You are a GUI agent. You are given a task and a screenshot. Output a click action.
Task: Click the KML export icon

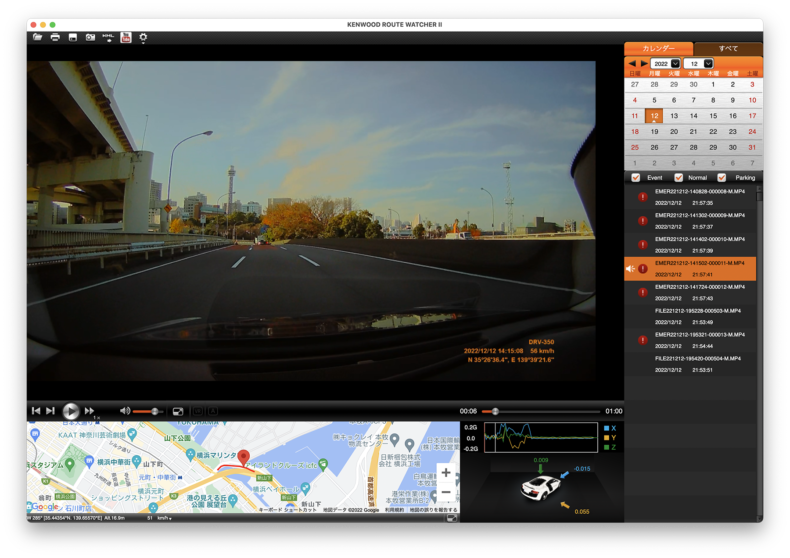click(x=108, y=37)
